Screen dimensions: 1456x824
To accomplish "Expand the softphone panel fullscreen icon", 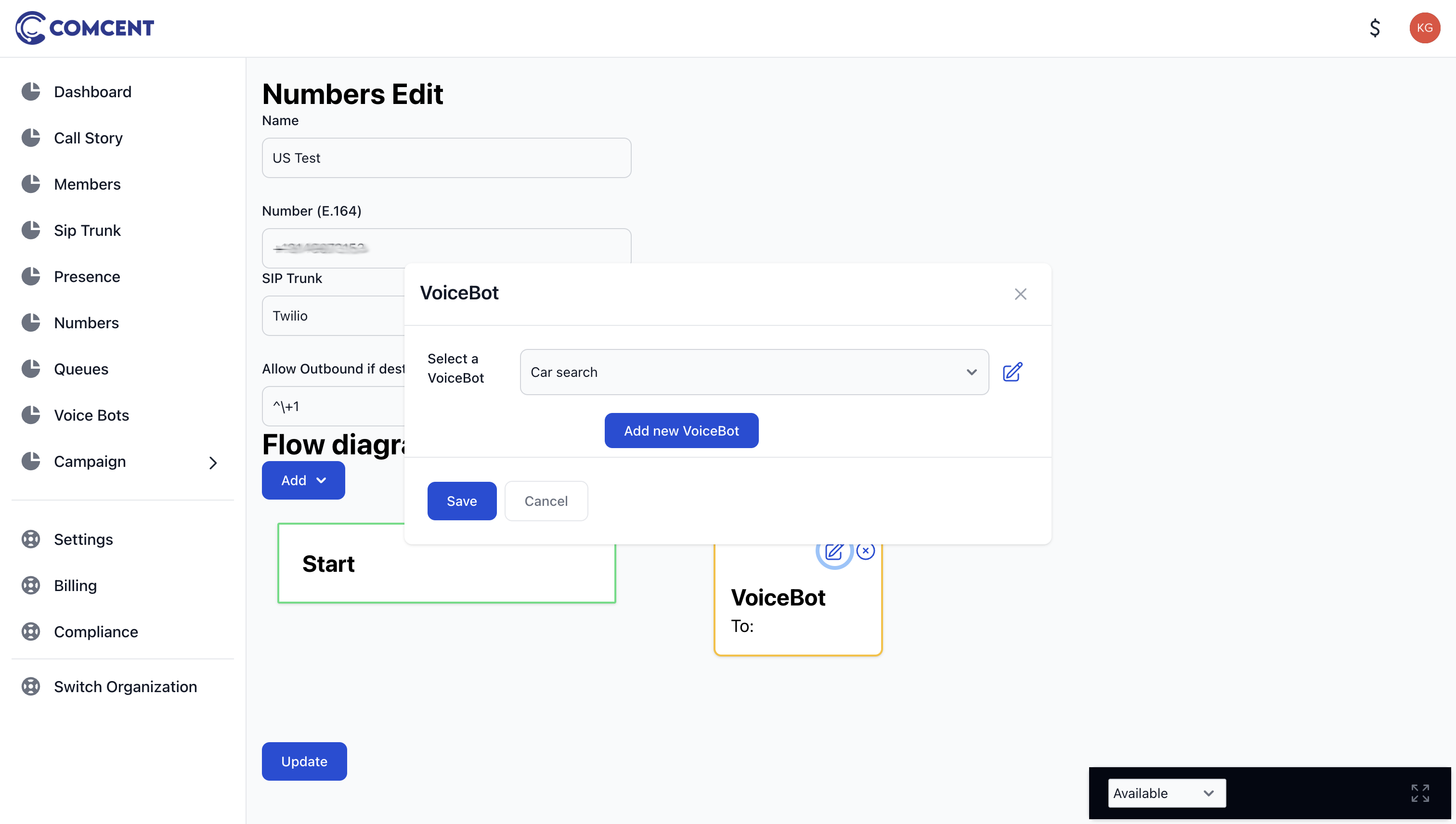I will [1420, 793].
